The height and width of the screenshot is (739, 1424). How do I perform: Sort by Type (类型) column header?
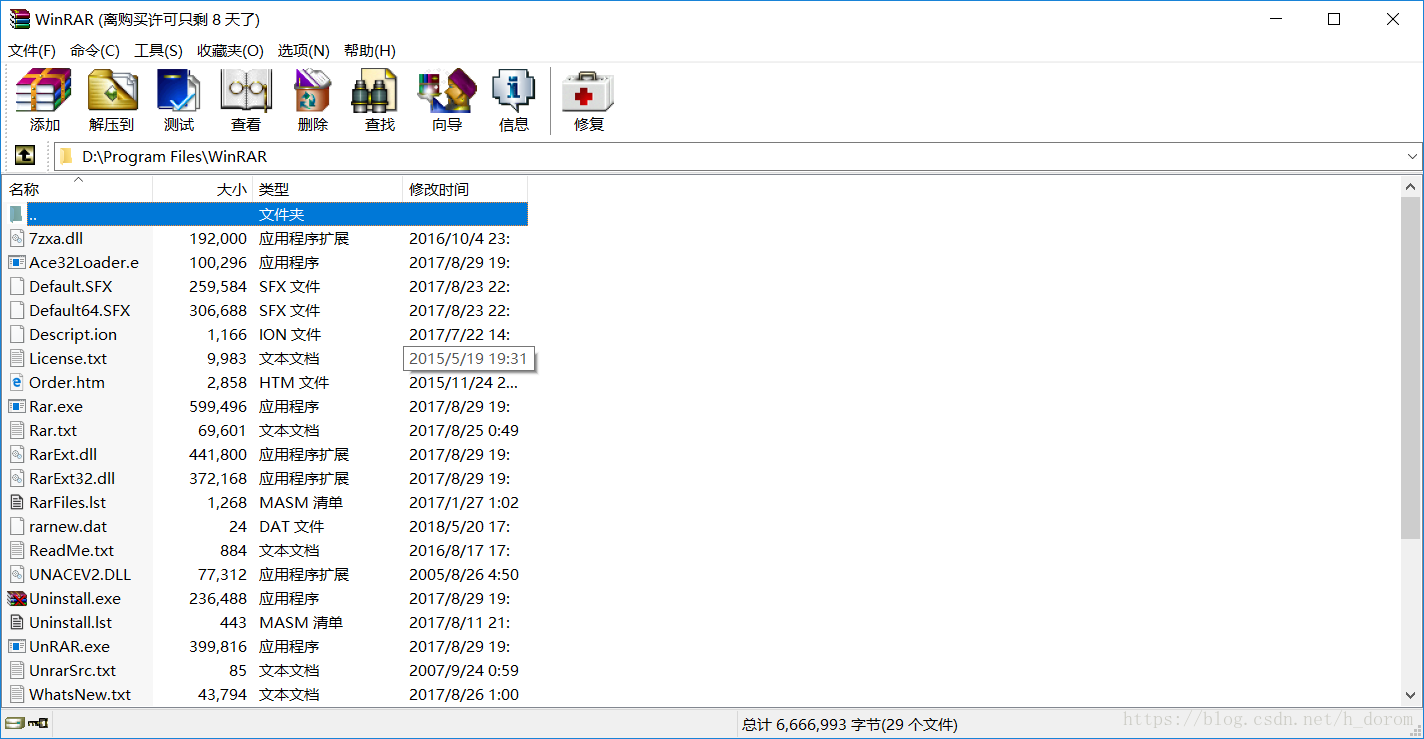coord(328,189)
